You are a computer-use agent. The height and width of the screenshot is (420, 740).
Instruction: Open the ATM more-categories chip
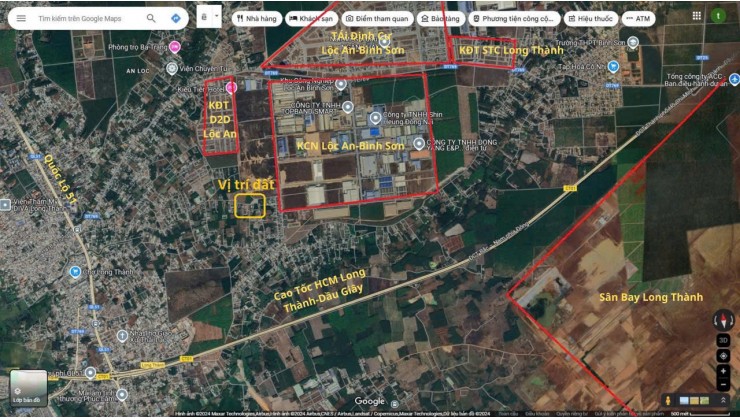[638, 19]
